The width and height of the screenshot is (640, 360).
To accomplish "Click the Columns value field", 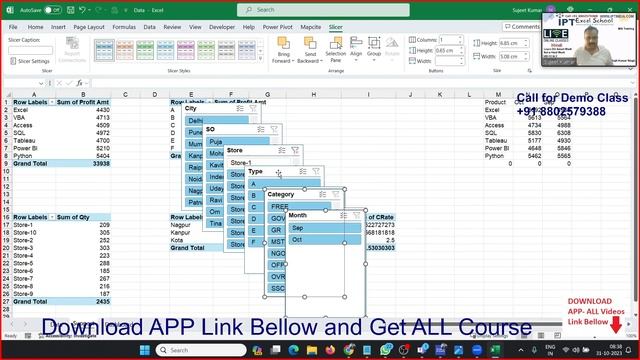I will [448, 40].
